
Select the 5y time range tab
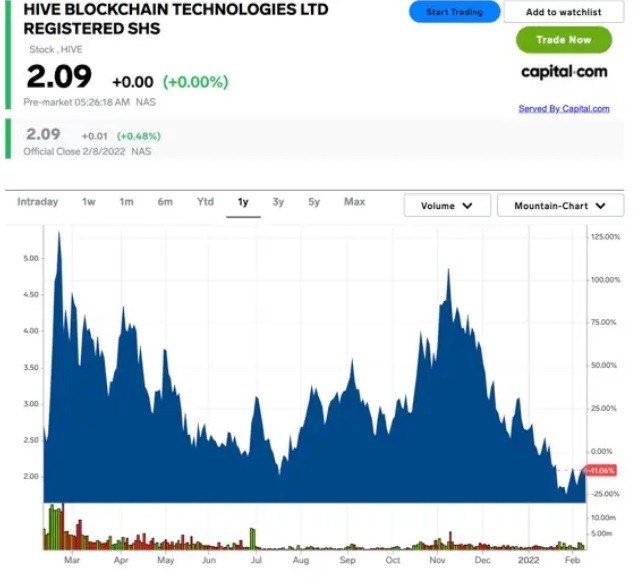point(314,202)
